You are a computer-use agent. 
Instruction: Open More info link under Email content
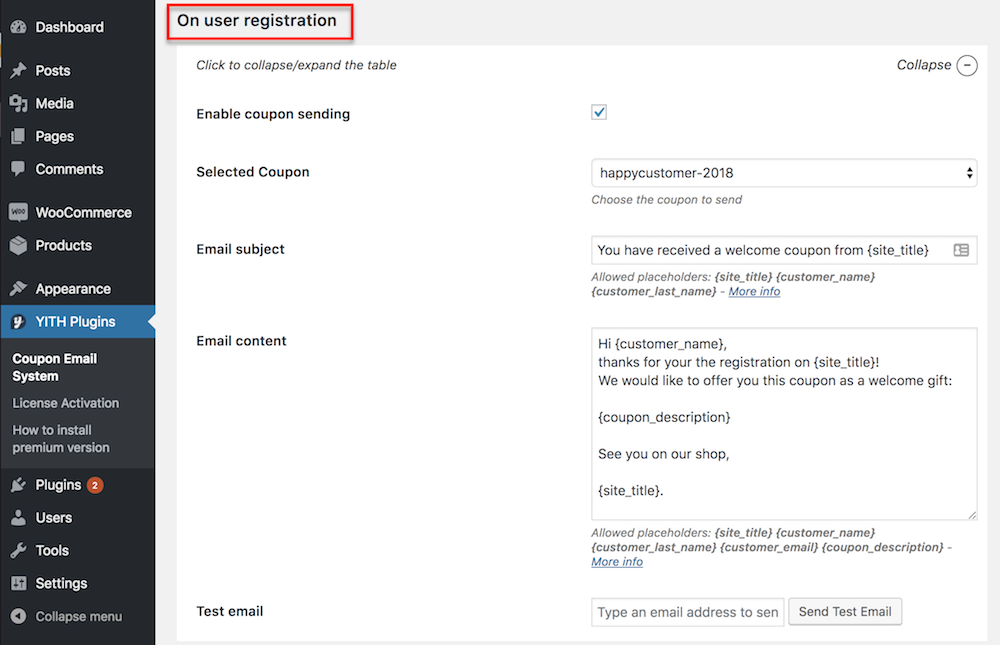point(617,562)
